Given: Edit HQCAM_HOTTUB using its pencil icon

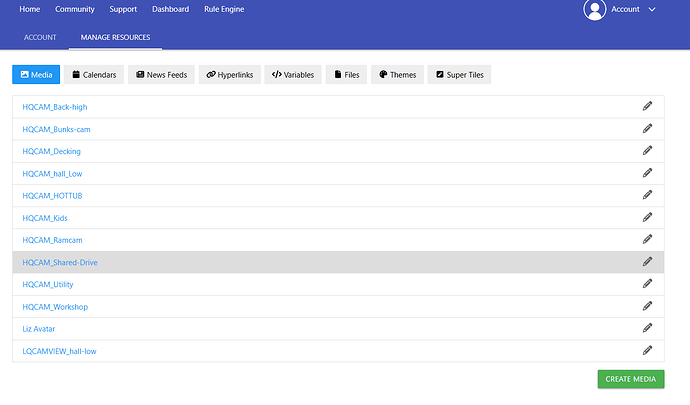Looking at the screenshot, I should click(x=647, y=195).
